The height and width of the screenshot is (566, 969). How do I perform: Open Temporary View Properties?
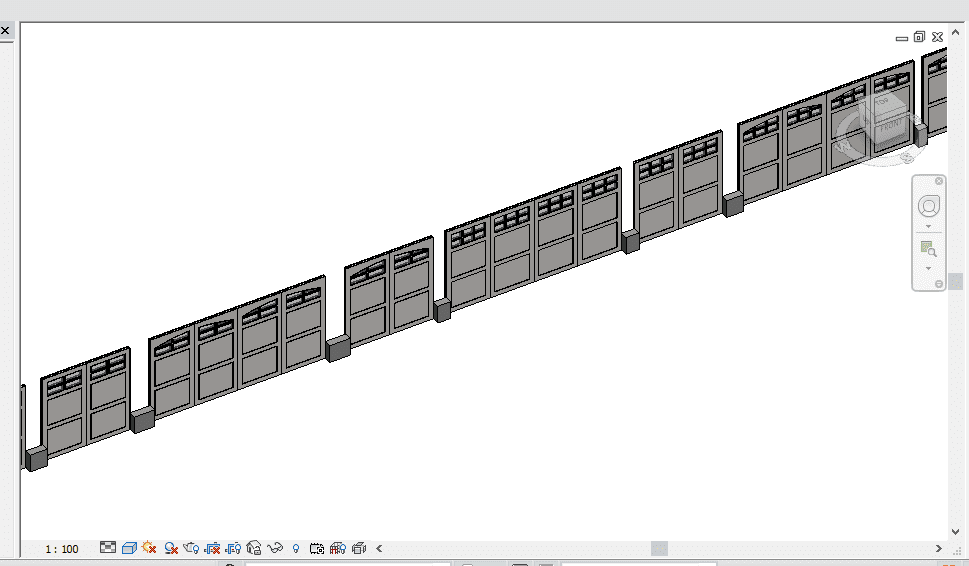pyautogui.click(x=317, y=548)
